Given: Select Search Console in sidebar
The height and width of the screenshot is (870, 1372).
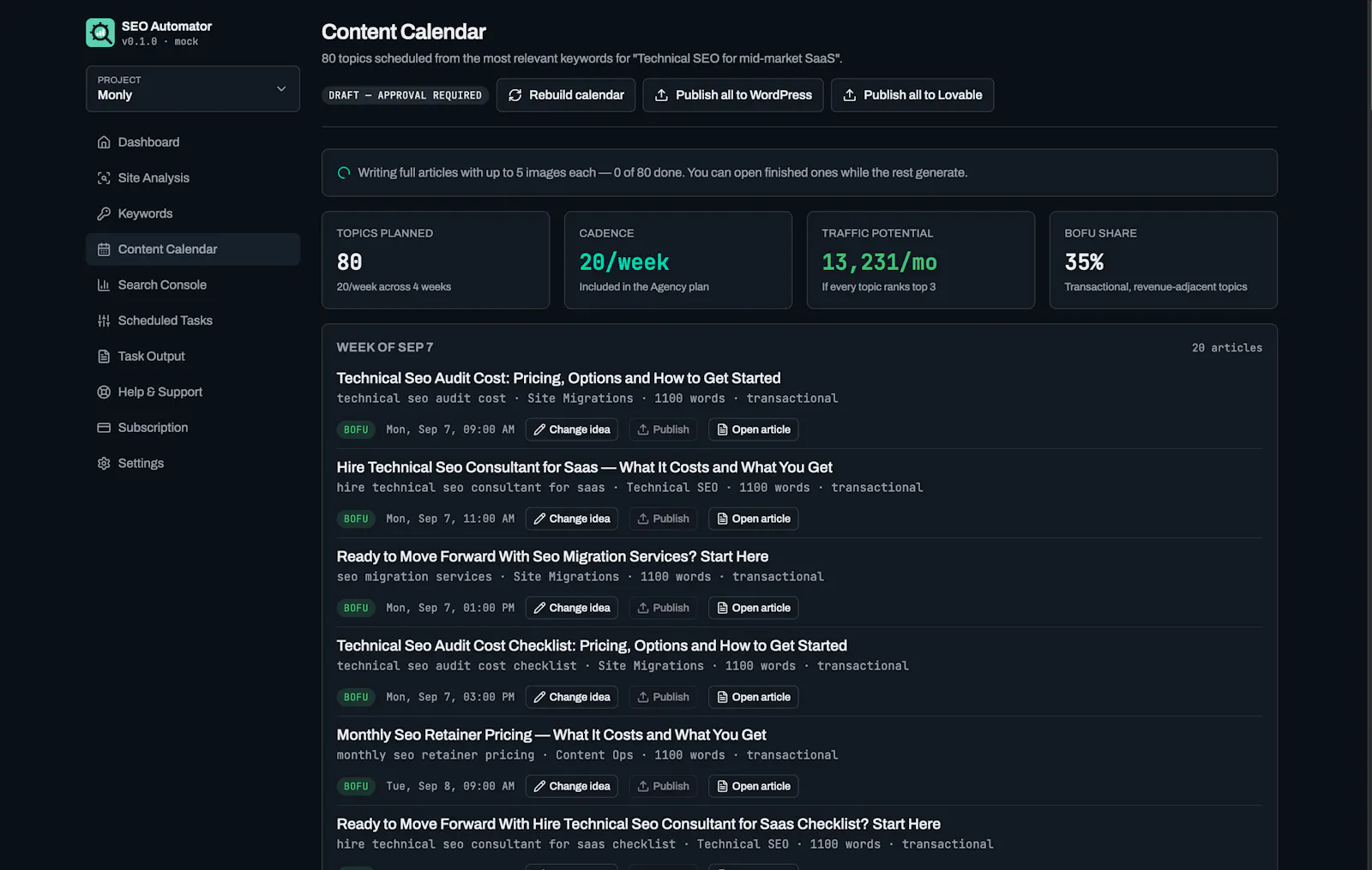Looking at the screenshot, I should 193,285.
